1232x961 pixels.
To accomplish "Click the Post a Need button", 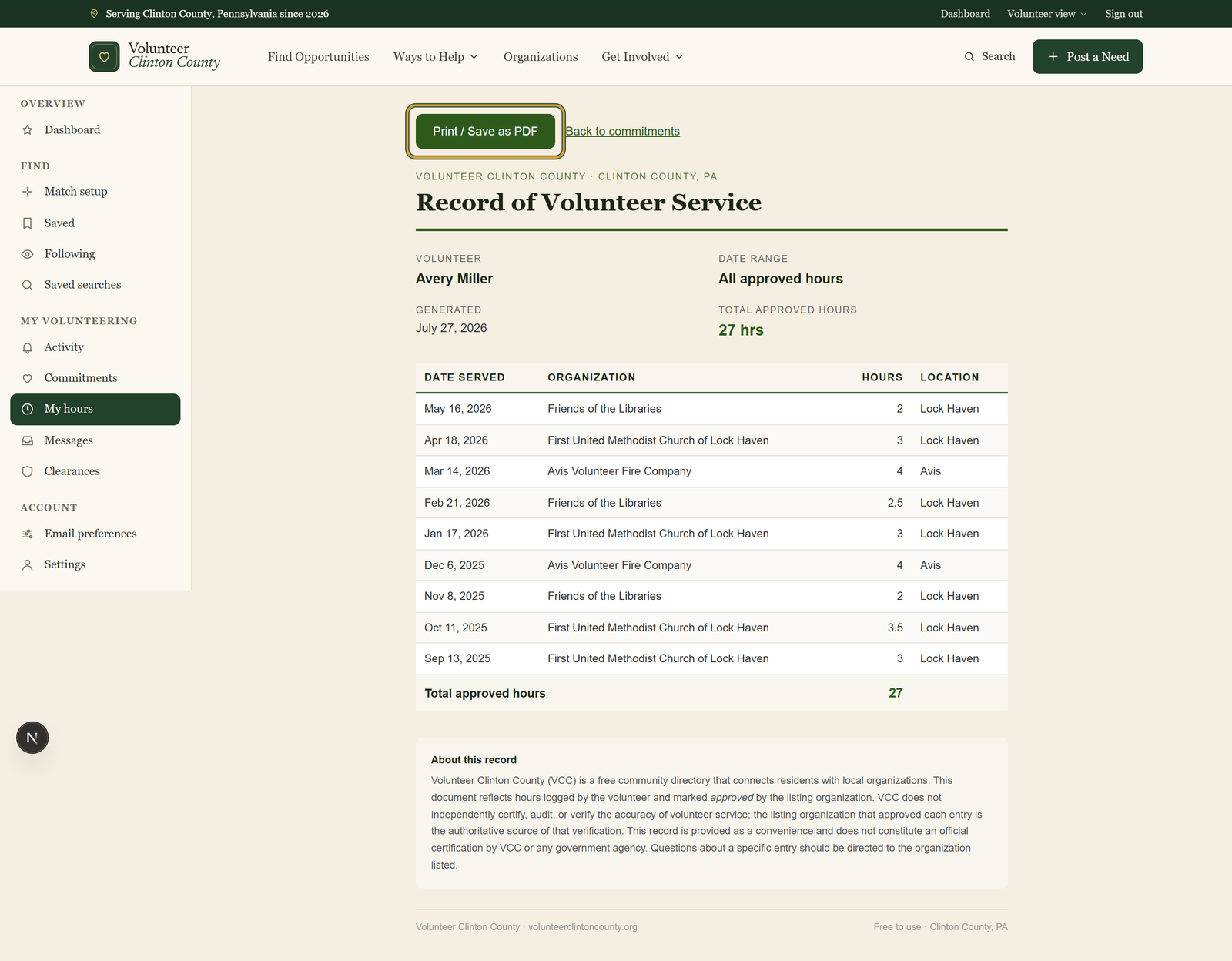I will coord(1087,57).
